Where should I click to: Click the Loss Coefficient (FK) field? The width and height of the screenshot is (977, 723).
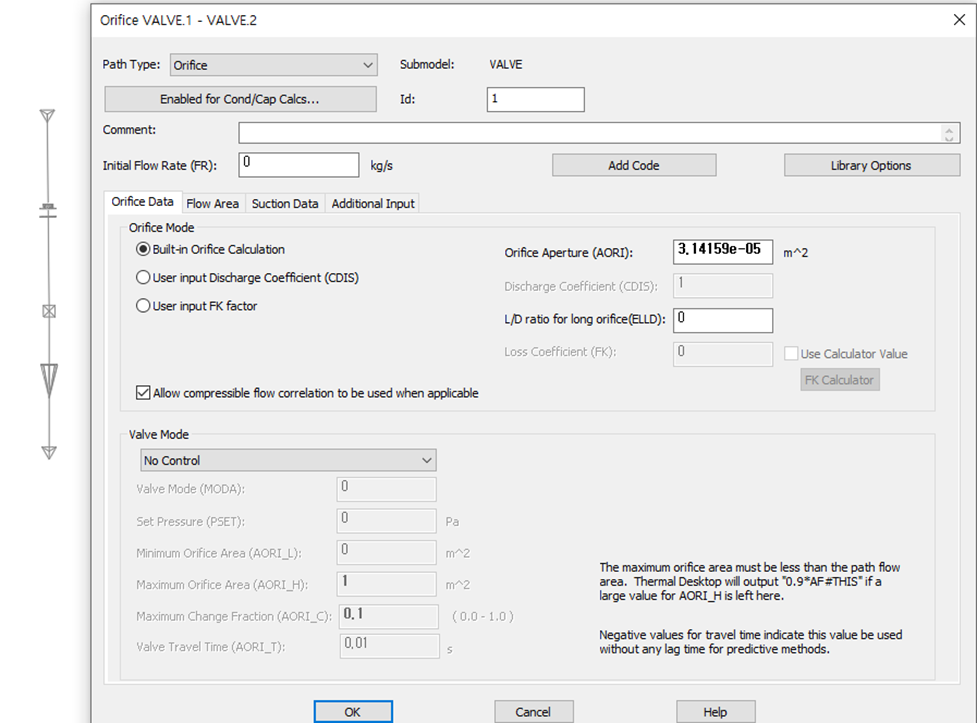(723, 354)
